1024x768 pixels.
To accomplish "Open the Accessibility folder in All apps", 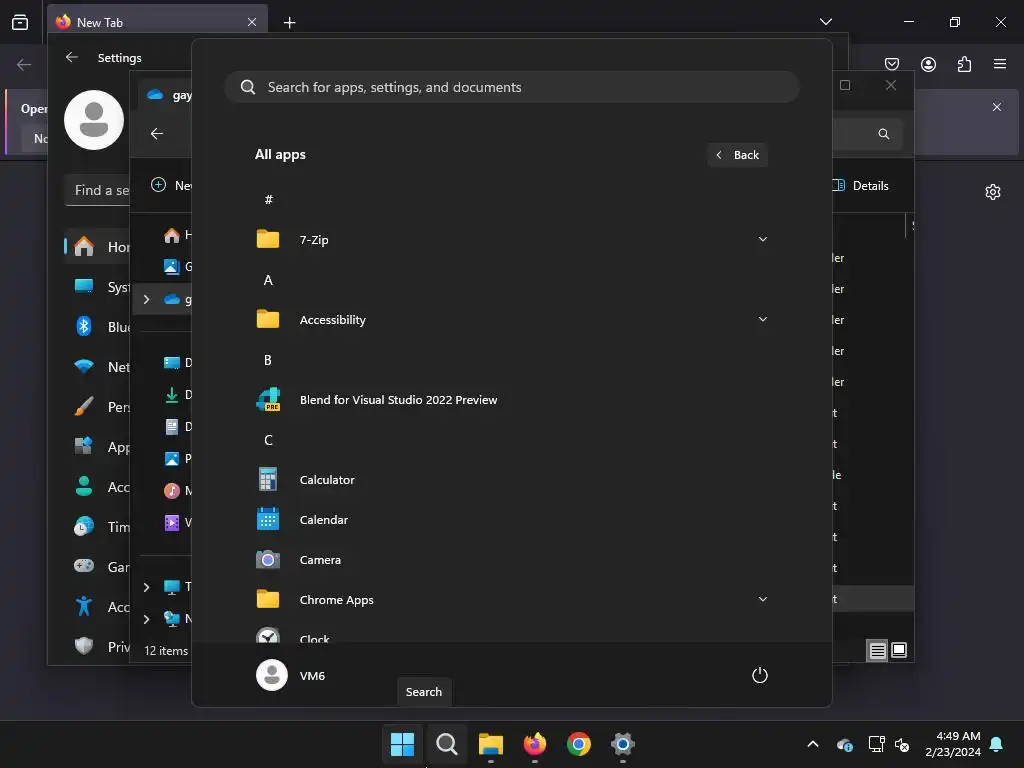I will pyautogui.click(x=511, y=319).
